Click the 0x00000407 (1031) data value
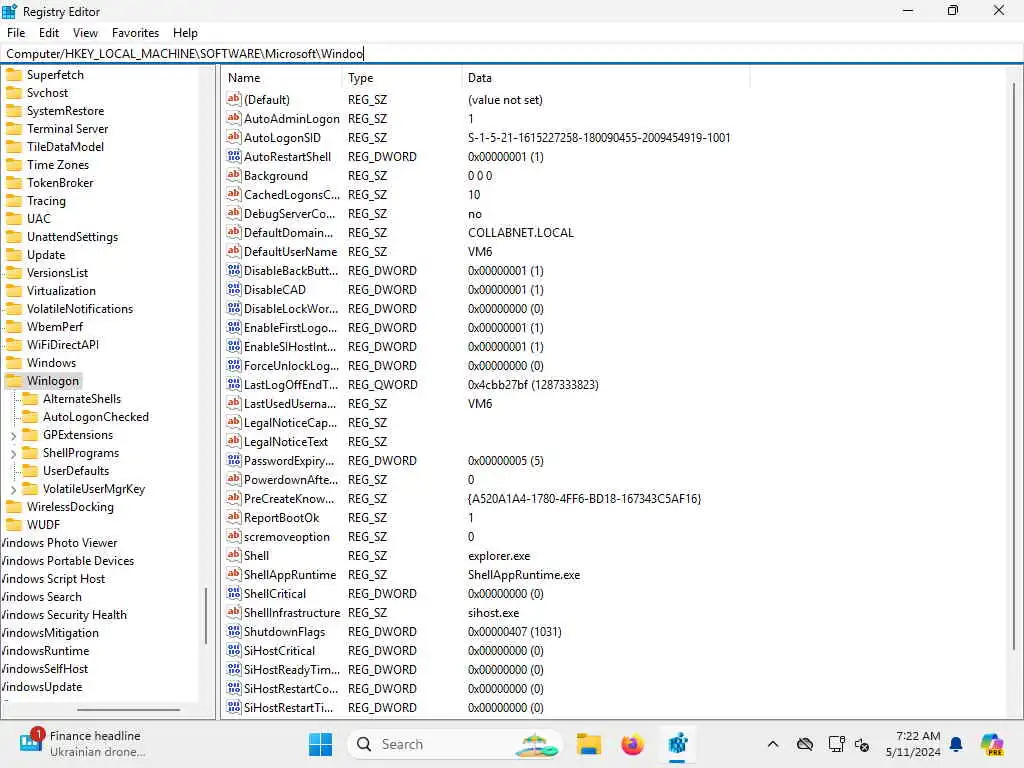Screen dimensions: 1024x768 (x=515, y=632)
